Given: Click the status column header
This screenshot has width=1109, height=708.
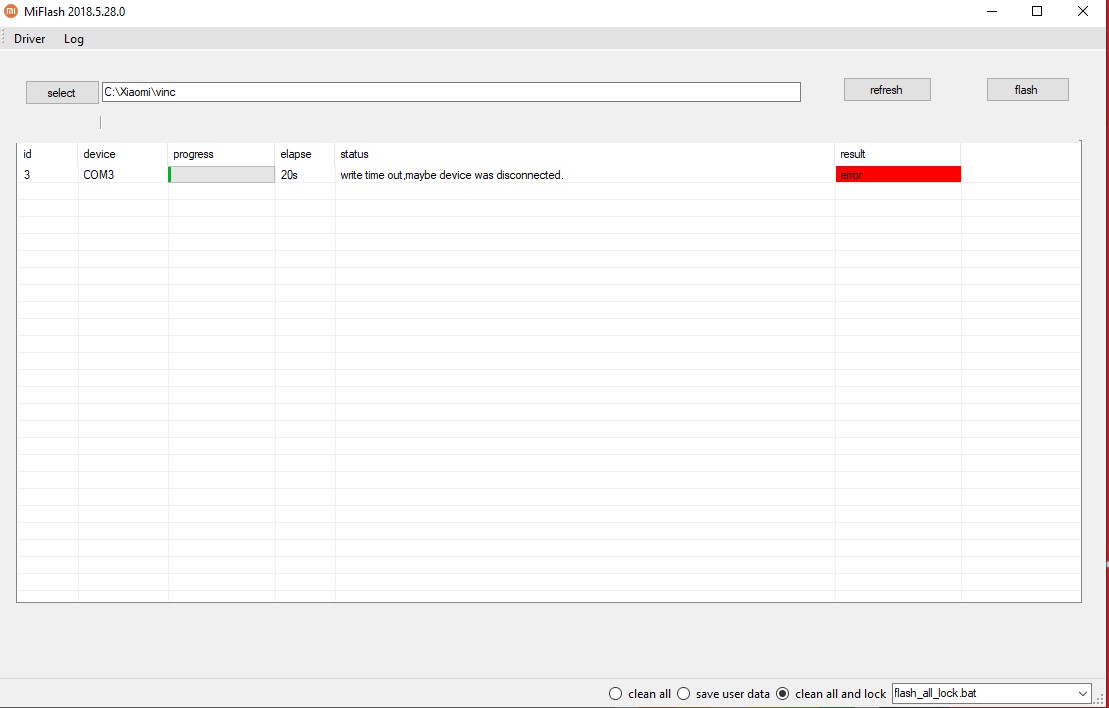Looking at the screenshot, I should click(x=585, y=154).
